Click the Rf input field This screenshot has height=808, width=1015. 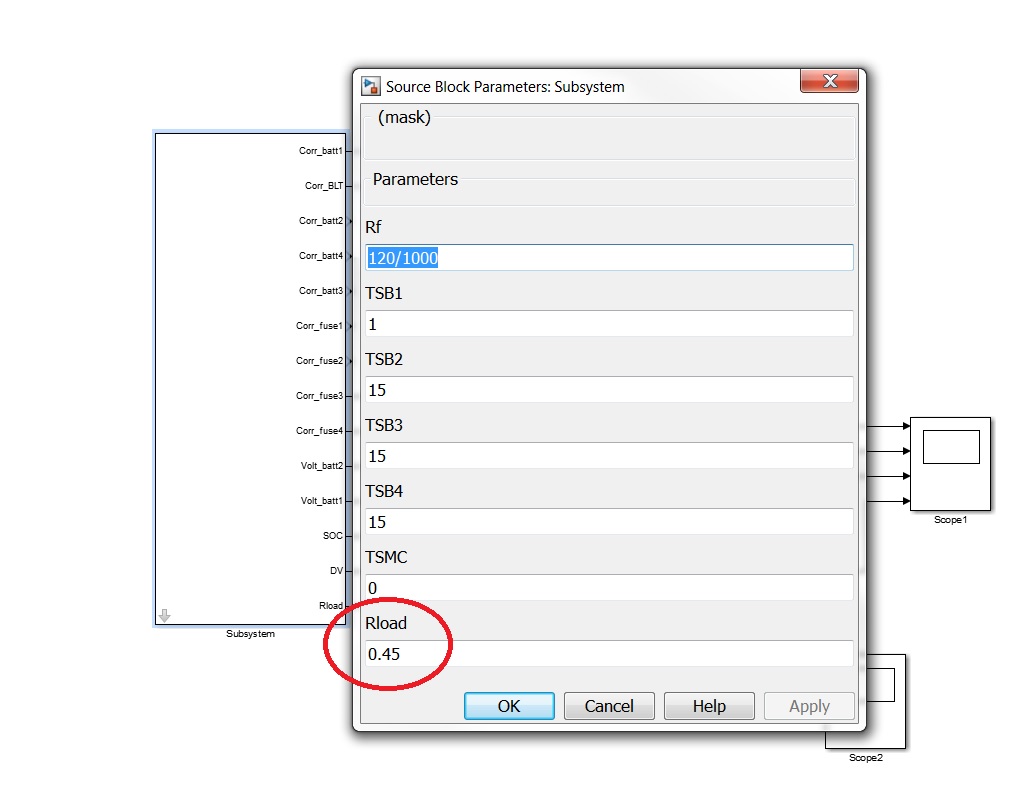(608, 258)
